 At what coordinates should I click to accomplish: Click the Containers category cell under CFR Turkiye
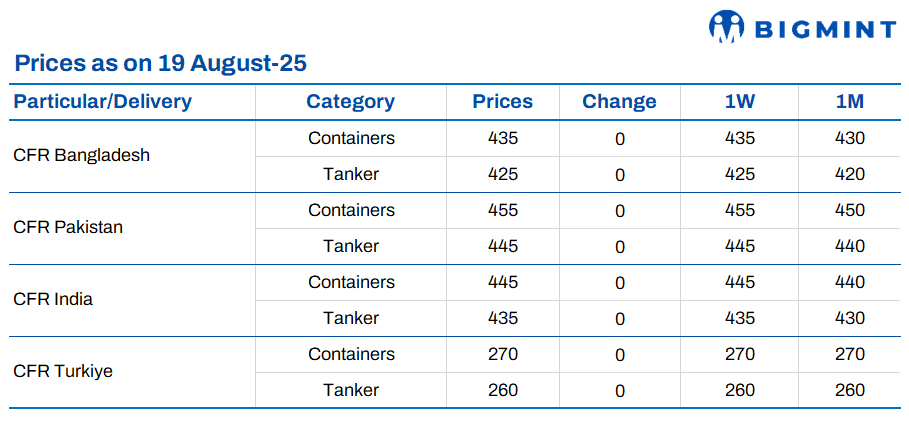pyautogui.click(x=351, y=354)
